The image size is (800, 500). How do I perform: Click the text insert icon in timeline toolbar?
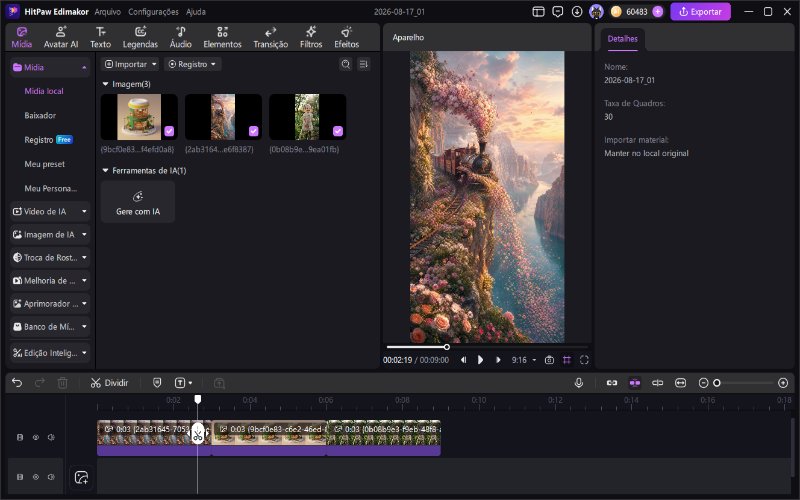pos(180,383)
